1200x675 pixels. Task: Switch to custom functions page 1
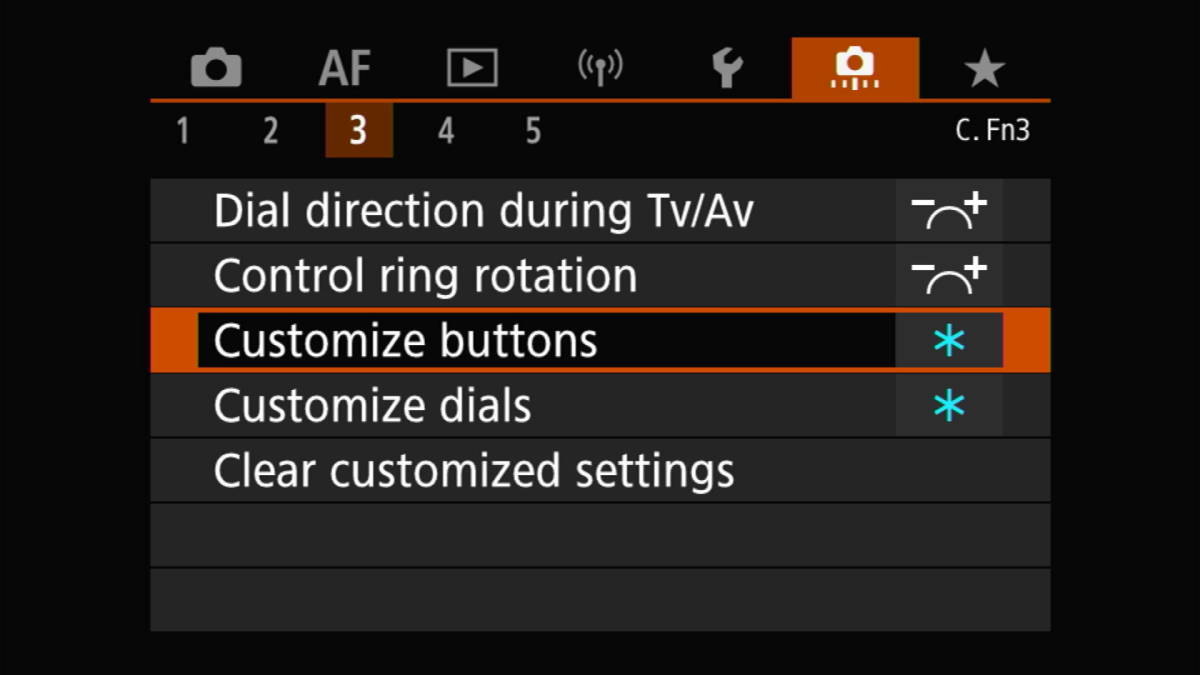tap(183, 130)
